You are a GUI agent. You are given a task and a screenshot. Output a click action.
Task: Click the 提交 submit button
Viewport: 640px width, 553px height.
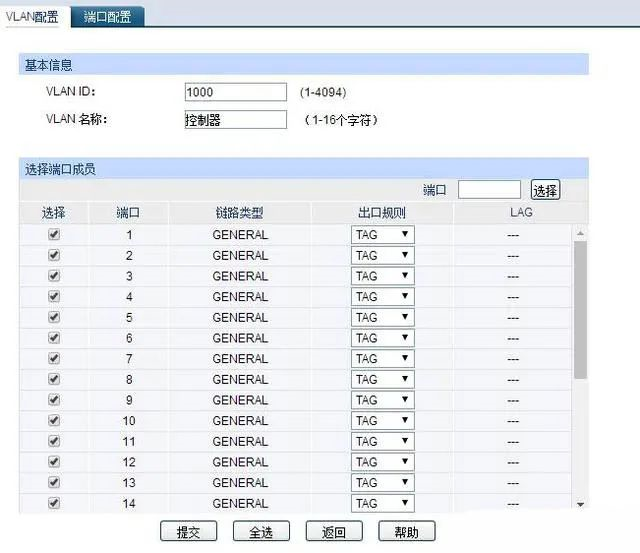(188, 532)
